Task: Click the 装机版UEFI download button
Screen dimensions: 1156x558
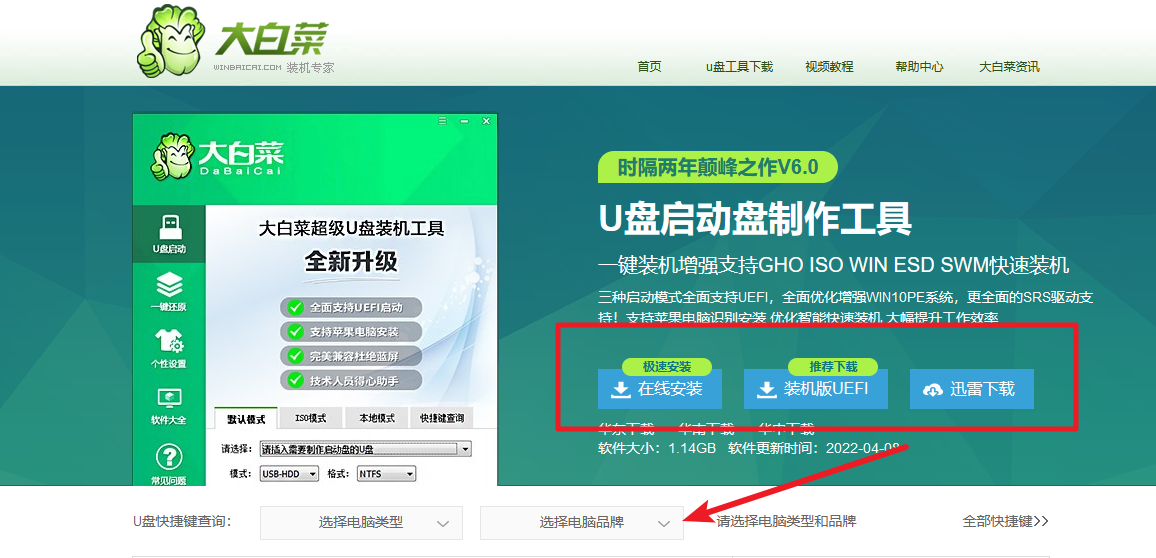Action: point(815,389)
